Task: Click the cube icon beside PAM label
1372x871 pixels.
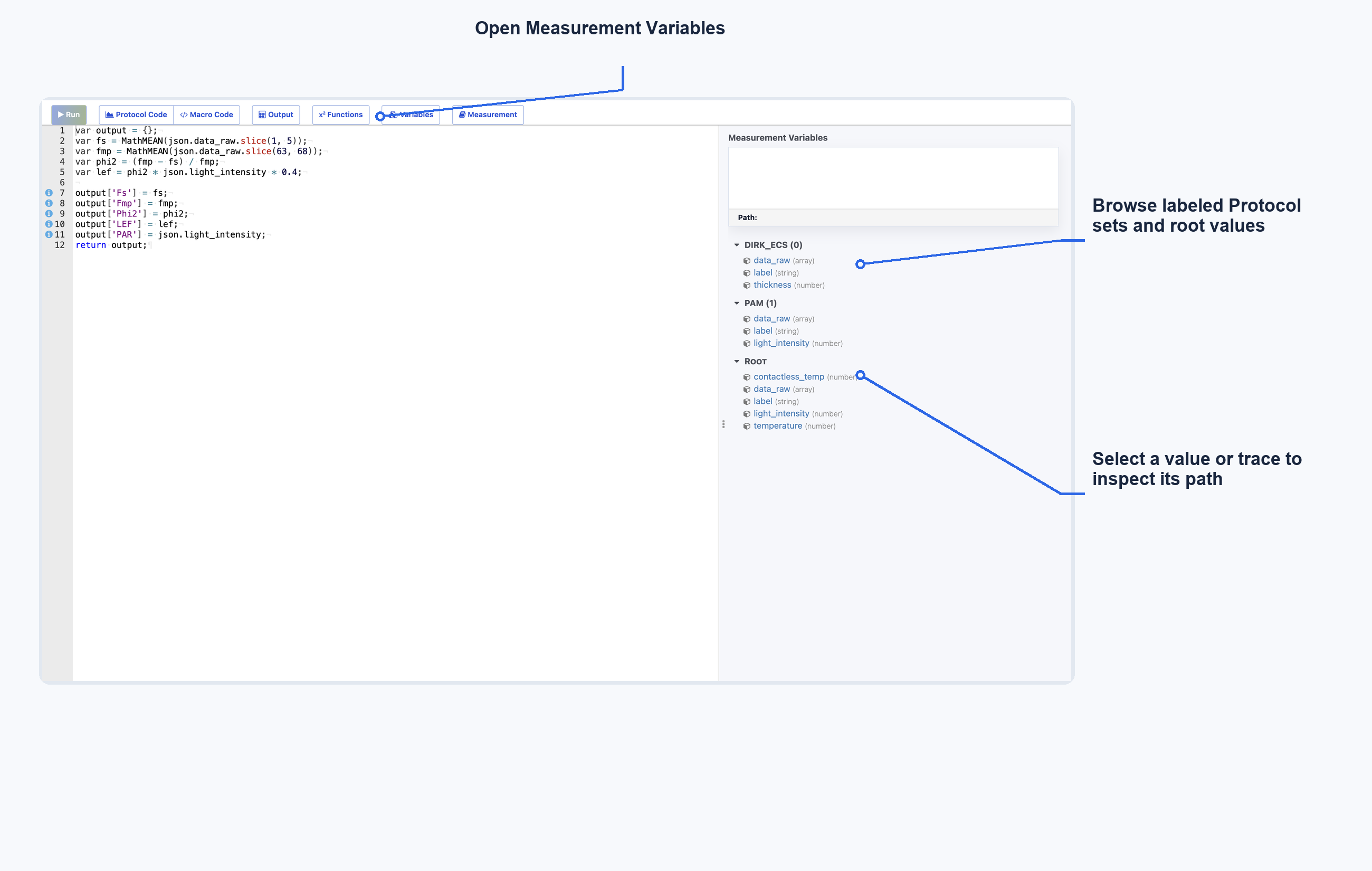Action: pyautogui.click(x=746, y=331)
